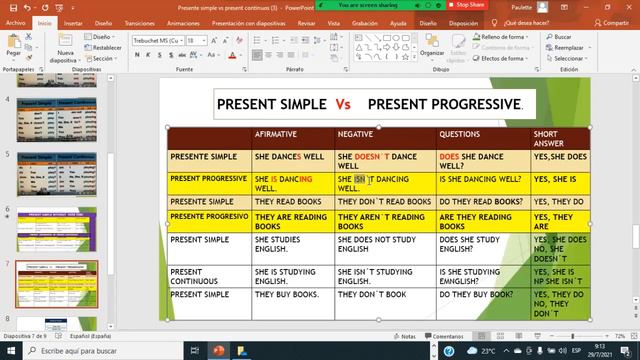This screenshot has height=360, width=640.
Task: Decrease font size with the smaller A icon
Action: pyautogui.click(x=226, y=40)
